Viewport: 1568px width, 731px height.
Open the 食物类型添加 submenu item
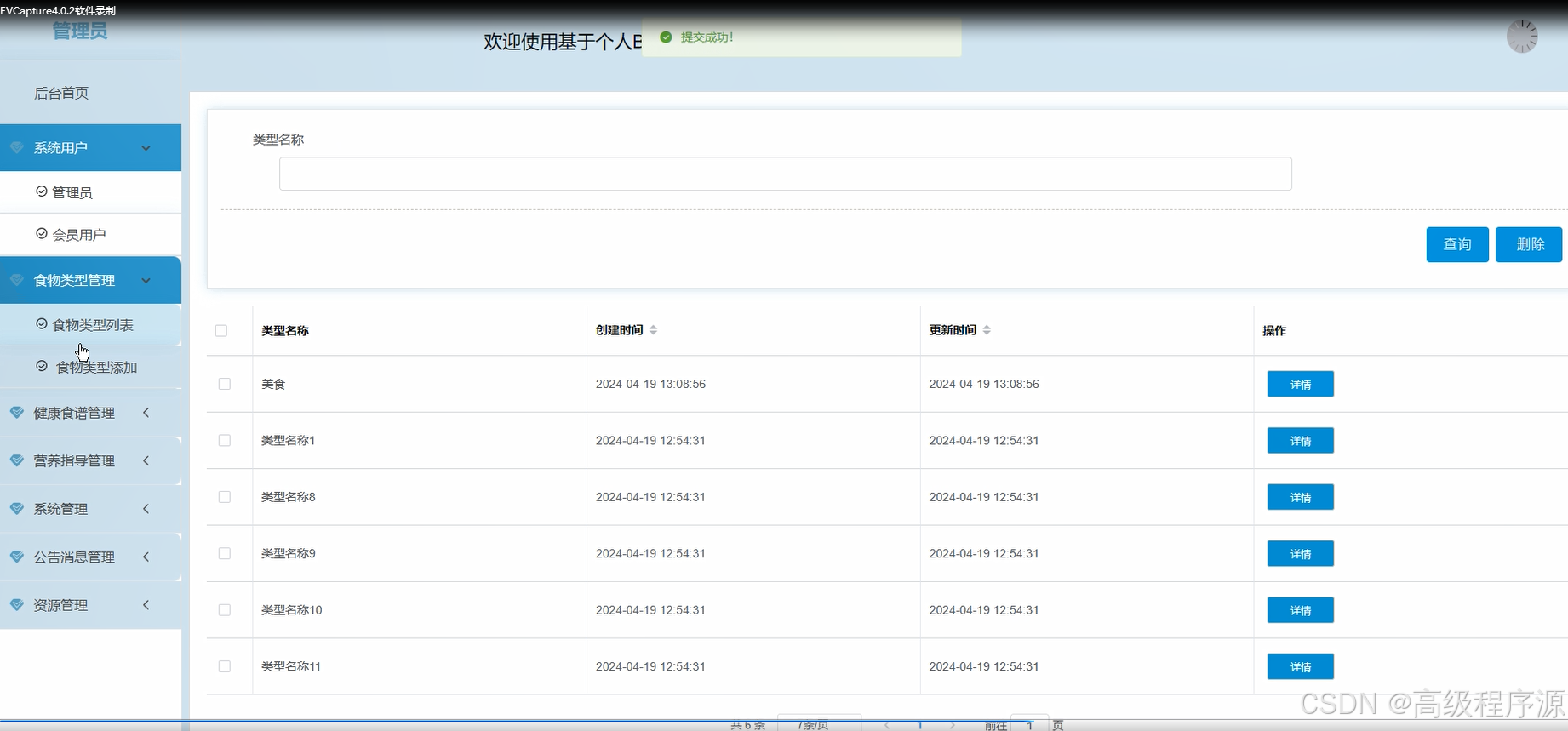coord(90,367)
